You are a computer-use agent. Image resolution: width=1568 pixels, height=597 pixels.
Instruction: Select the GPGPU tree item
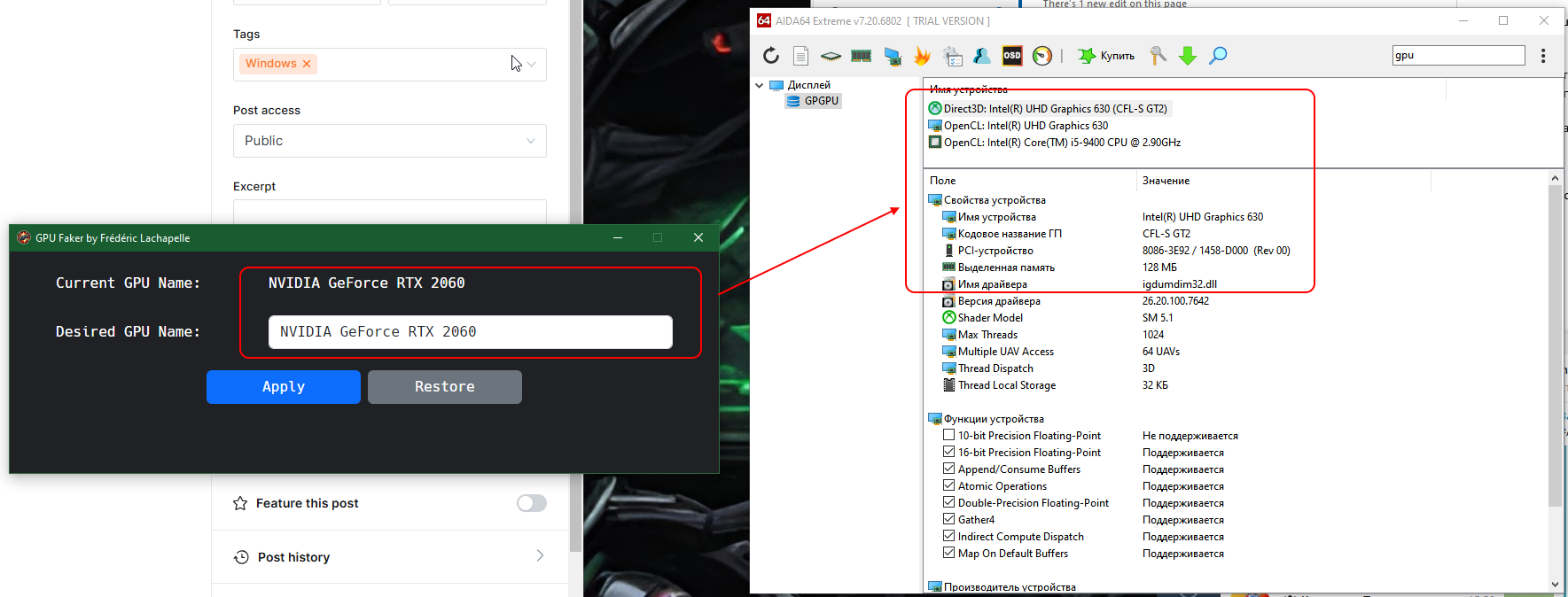coord(813,101)
